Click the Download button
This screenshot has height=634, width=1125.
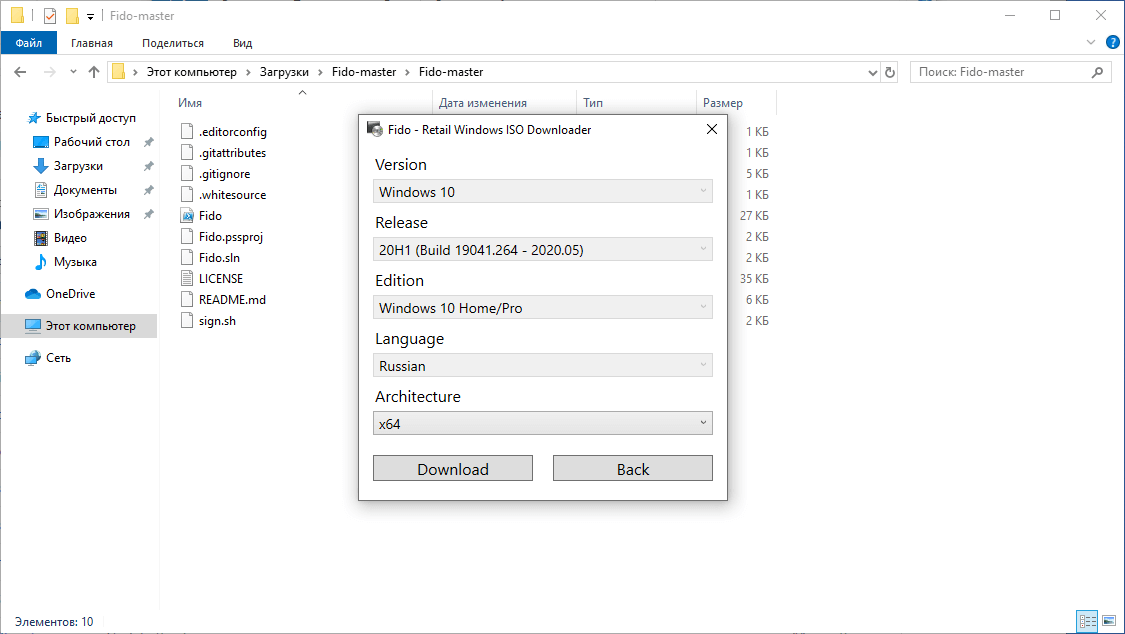(x=452, y=468)
